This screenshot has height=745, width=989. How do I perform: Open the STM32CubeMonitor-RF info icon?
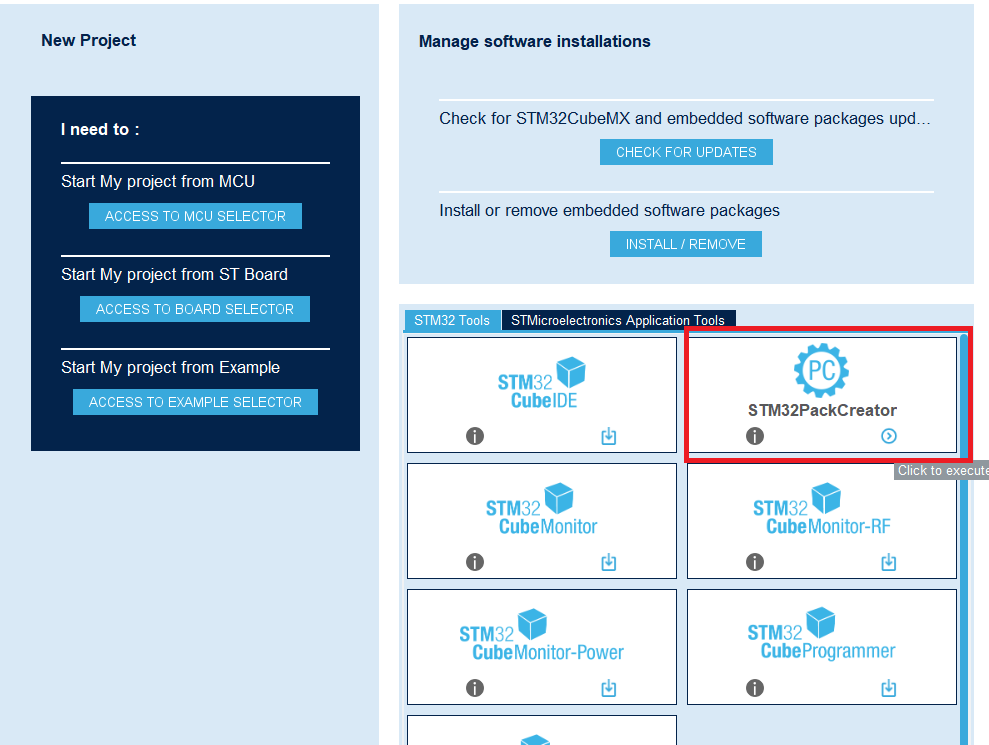pos(755,561)
